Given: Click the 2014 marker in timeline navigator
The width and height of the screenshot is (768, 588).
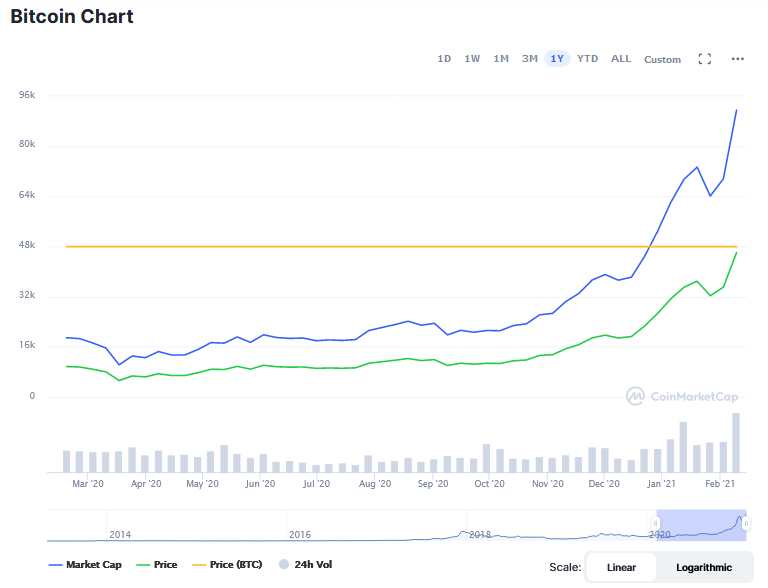Looking at the screenshot, I should (120, 535).
